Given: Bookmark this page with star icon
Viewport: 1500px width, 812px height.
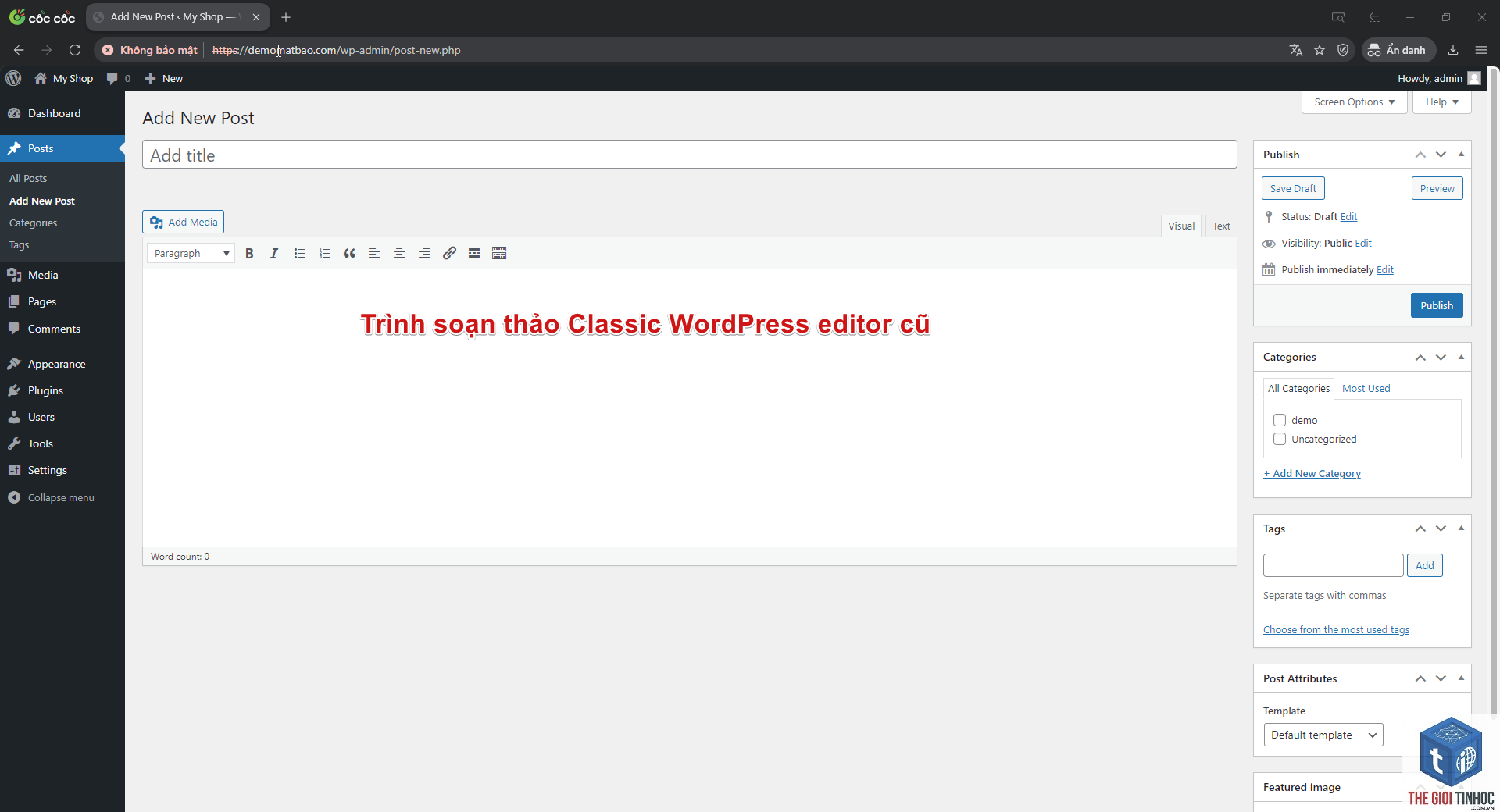Looking at the screenshot, I should pyautogui.click(x=1320, y=50).
